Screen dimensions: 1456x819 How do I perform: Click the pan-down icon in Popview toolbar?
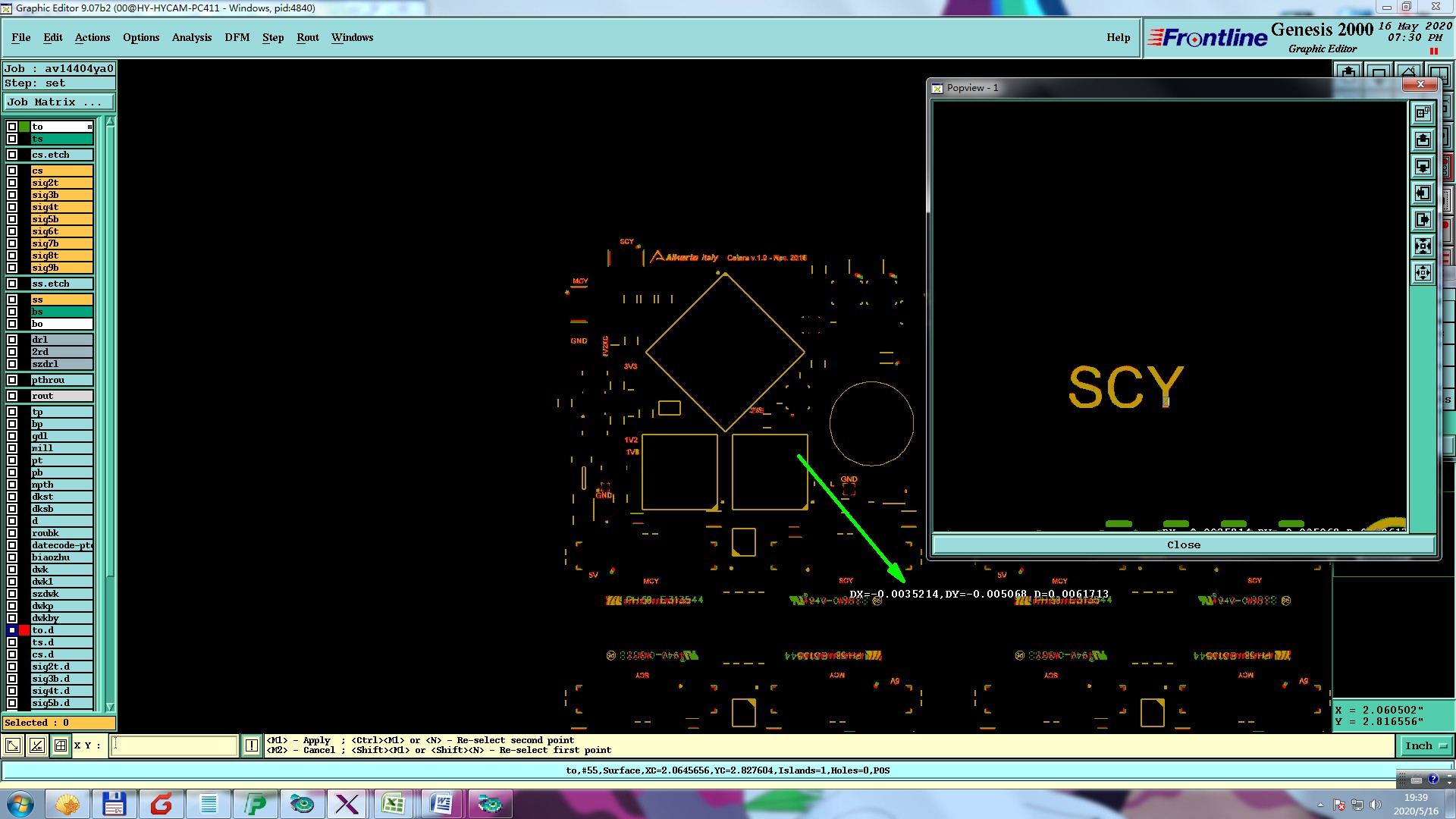pyautogui.click(x=1423, y=167)
